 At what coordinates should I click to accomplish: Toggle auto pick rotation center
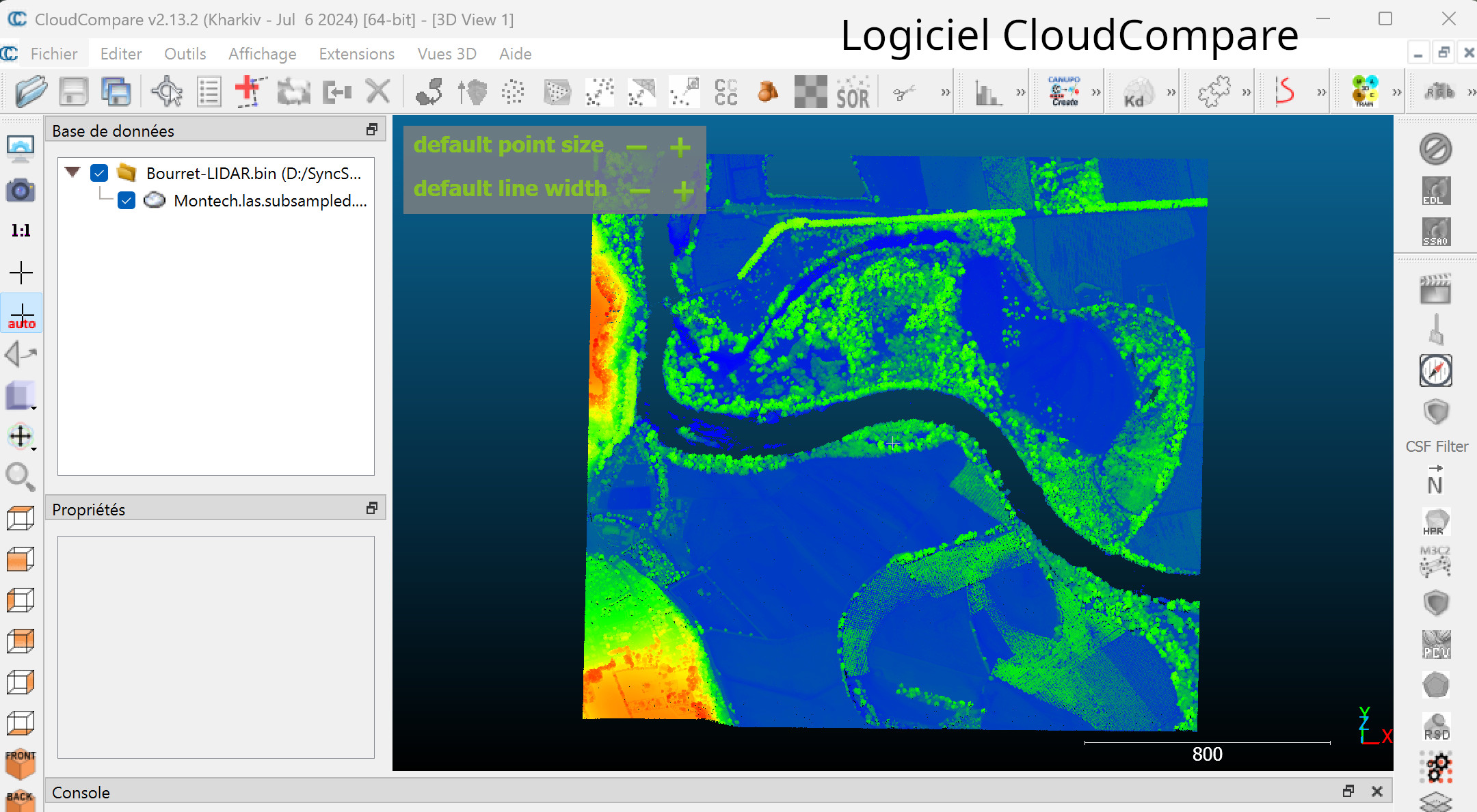21,314
